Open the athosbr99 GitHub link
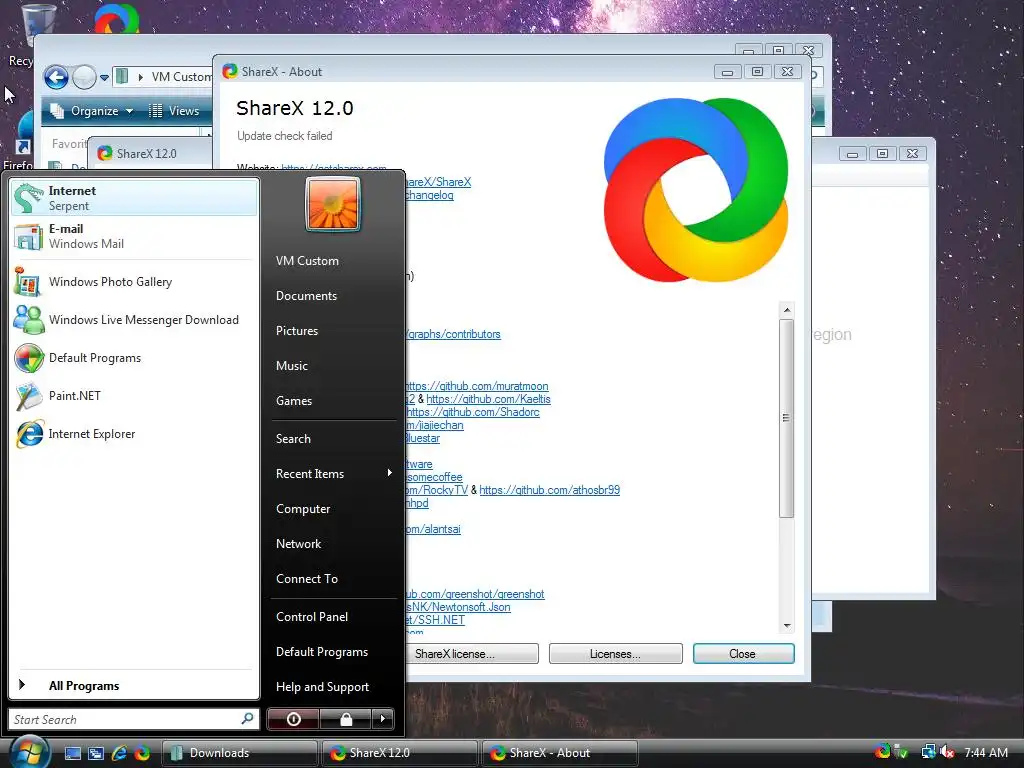Screen dimensions: 1024x768 549,490
